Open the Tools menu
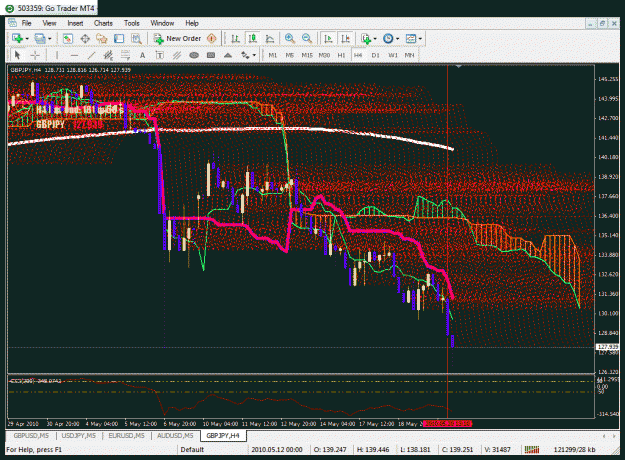 tap(132, 23)
